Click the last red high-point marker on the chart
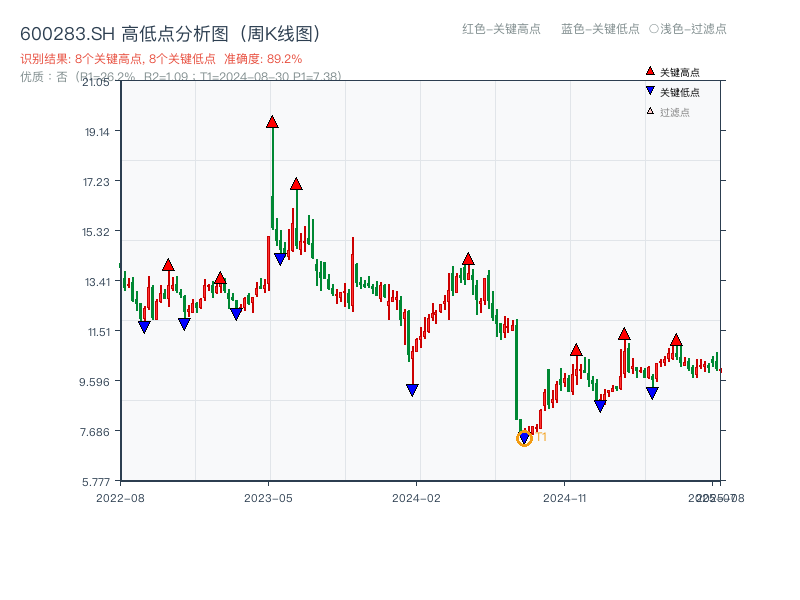Screen dimensions: 800x600 [676, 340]
